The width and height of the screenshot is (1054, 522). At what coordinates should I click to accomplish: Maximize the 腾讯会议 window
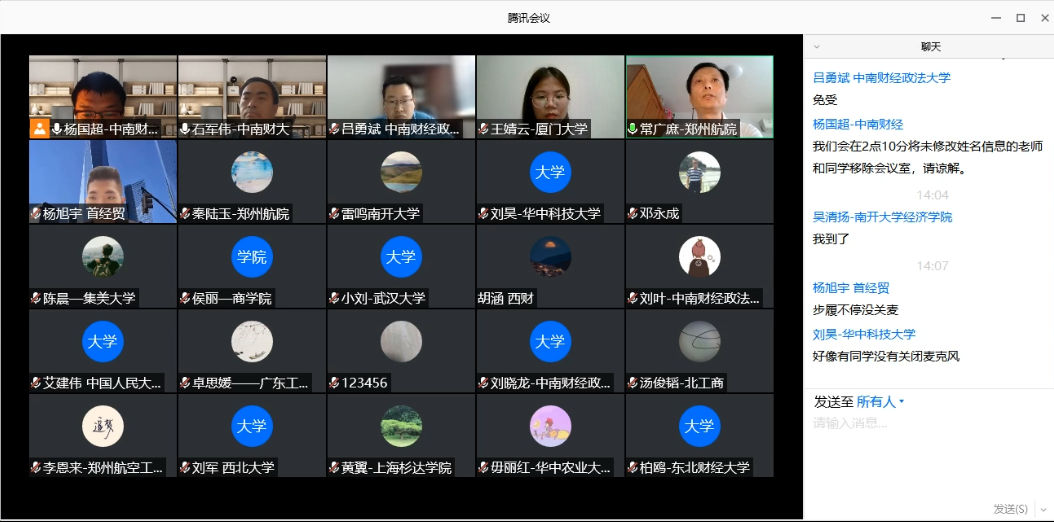point(1020,18)
